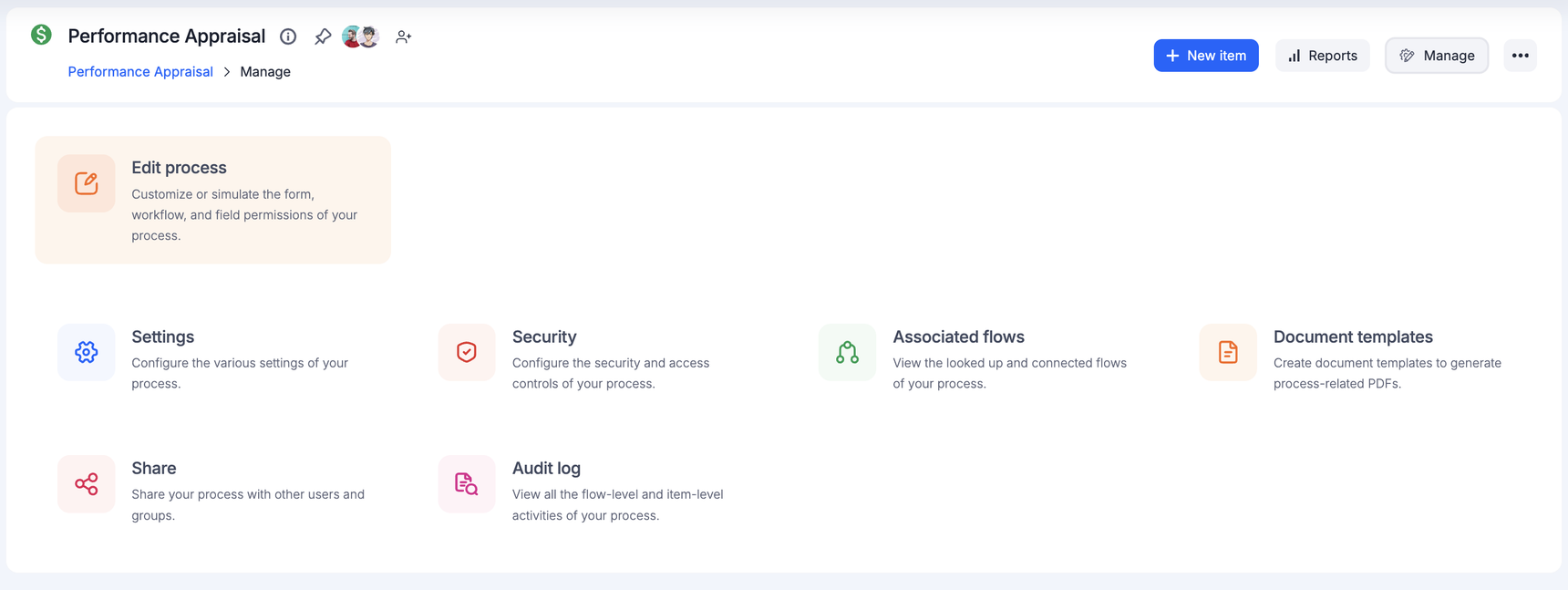Click the Security shield icon

click(x=467, y=352)
